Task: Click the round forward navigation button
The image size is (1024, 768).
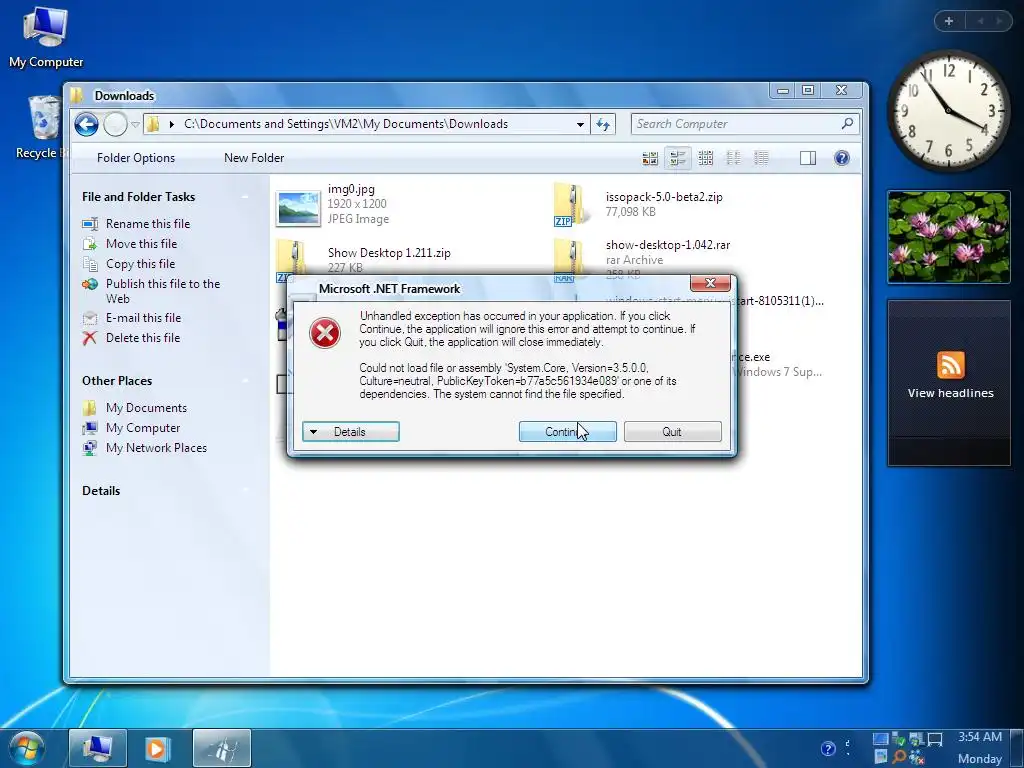Action: (x=115, y=124)
